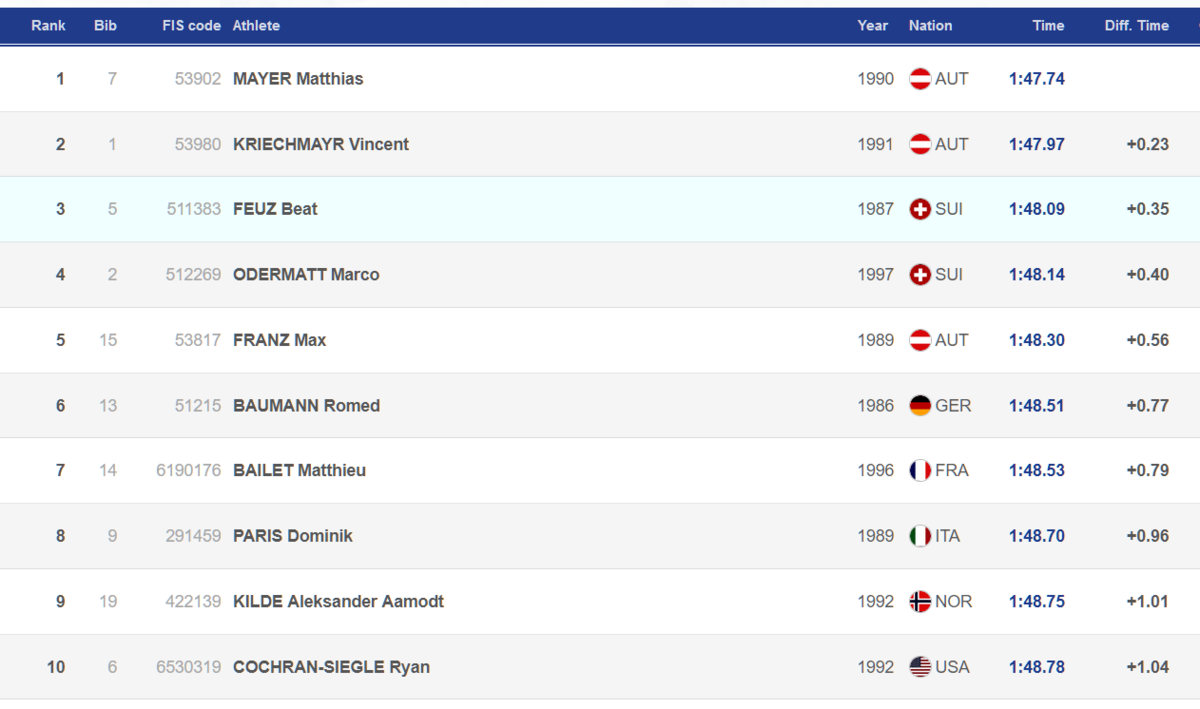Click Italy flag icon in PARIS Dominik row
Screen dimensions: 1200x709
point(920,536)
